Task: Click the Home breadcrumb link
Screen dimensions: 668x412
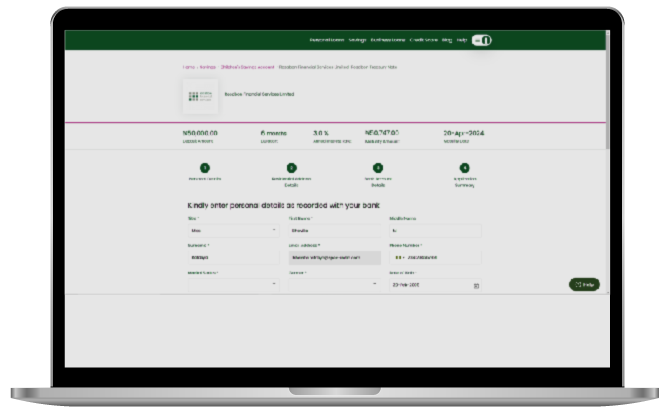Action: [188, 67]
